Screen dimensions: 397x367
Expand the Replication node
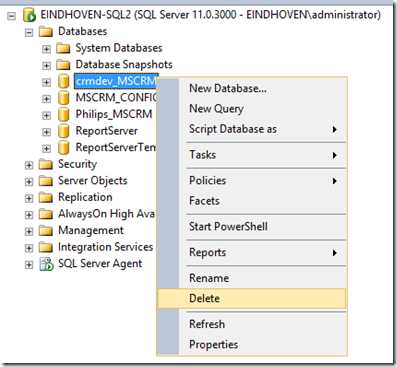(x=29, y=198)
